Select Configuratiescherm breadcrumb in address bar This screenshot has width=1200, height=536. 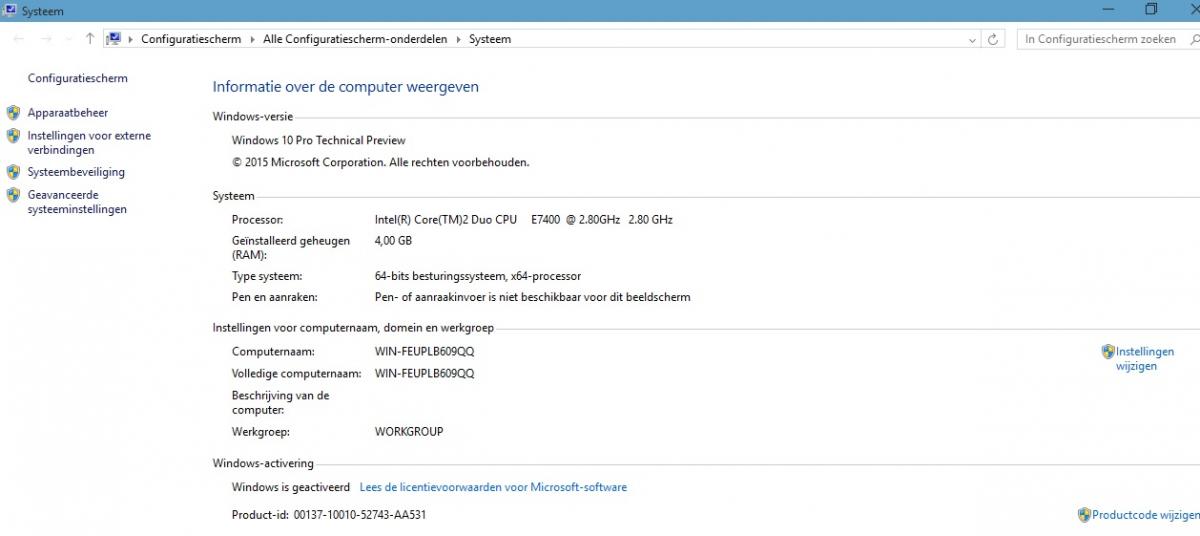(191, 39)
